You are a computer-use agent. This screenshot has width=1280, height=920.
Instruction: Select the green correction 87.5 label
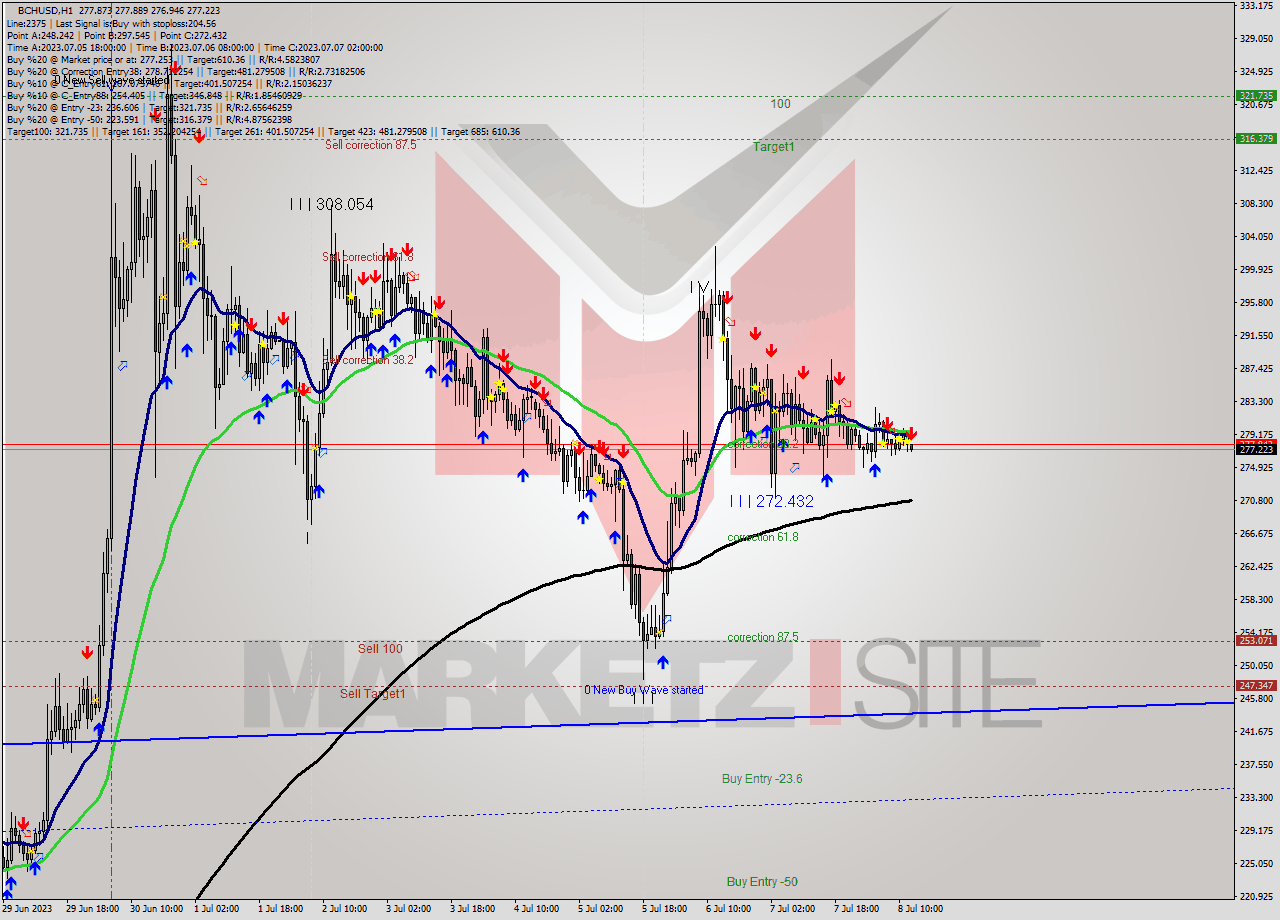(x=763, y=637)
